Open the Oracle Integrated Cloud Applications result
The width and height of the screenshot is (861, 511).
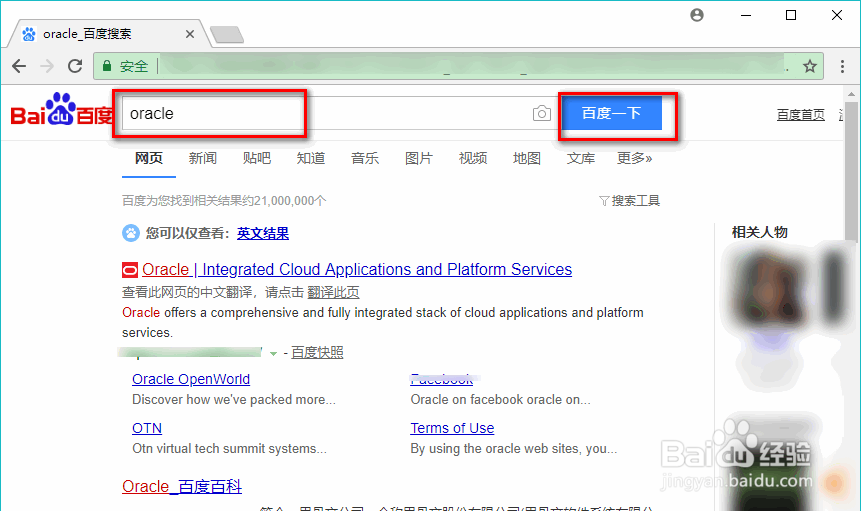(357, 269)
